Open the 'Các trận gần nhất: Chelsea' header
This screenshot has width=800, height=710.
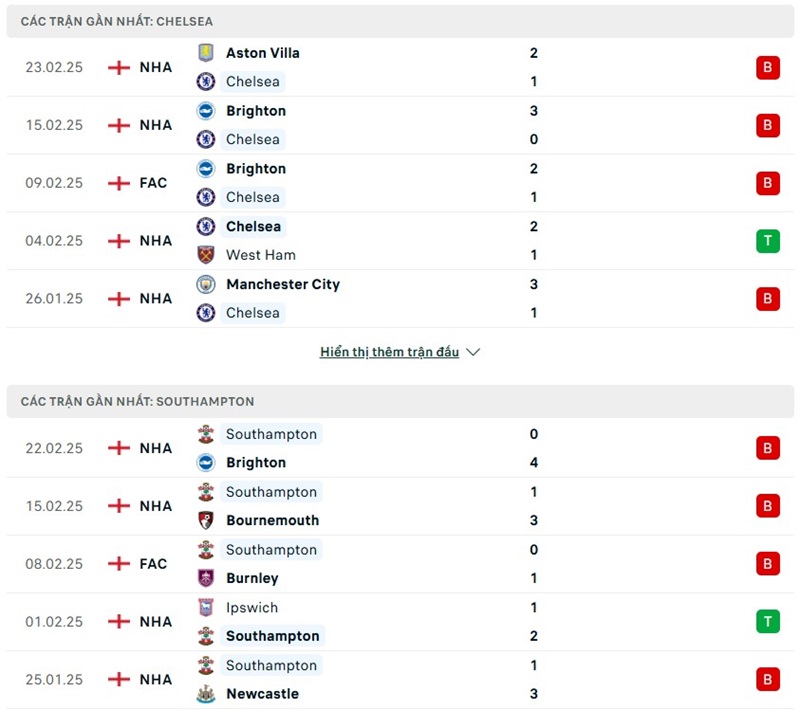pyautogui.click(x=117, y=21)
